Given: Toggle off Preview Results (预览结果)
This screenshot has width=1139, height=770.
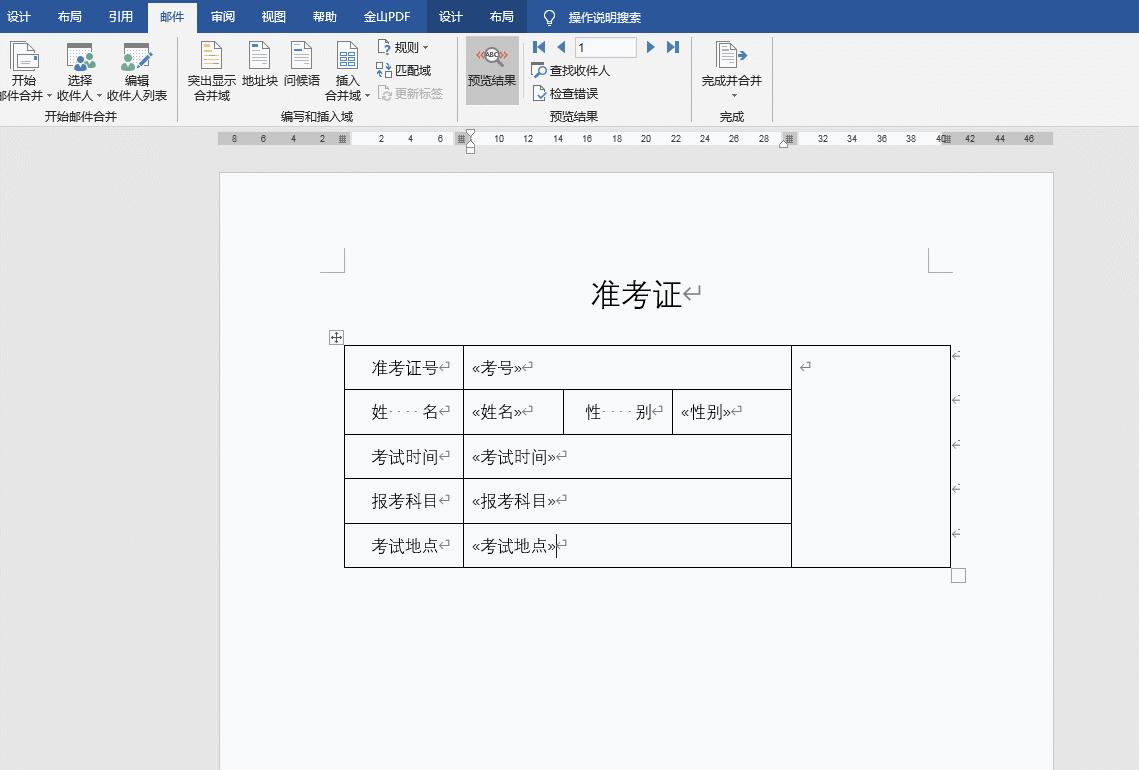Looking at the screenshot, I should click(x=491, y=68).
